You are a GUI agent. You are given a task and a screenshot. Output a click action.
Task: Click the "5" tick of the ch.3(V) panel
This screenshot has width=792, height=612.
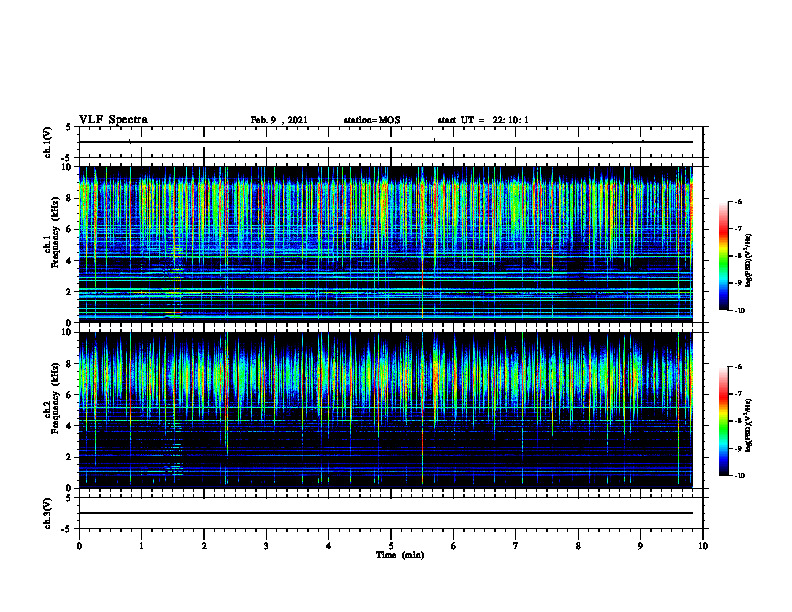(69, 499)
